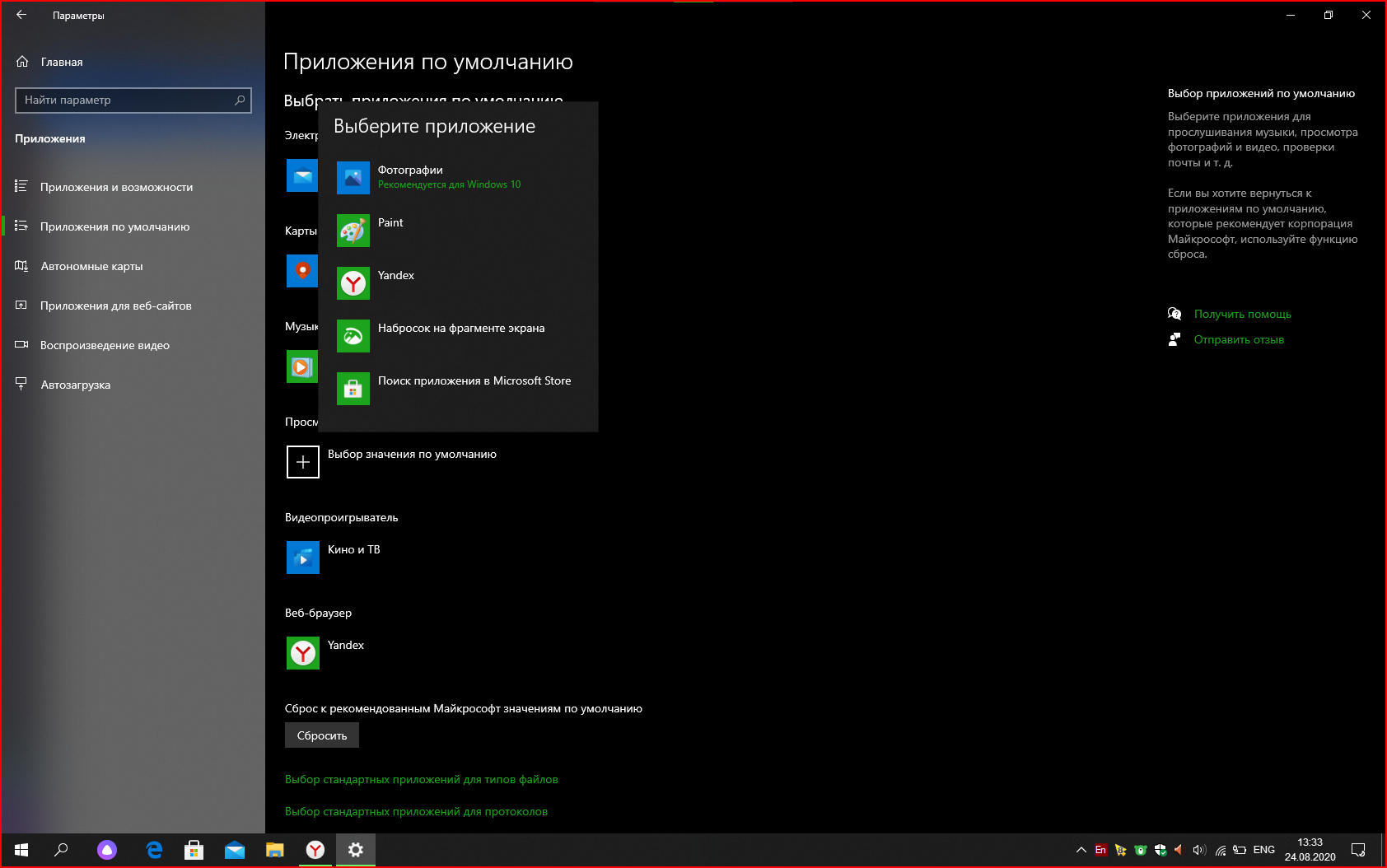Viewport: 1387px width, 868px height.
Task: Click the Maps default app icon
Action: [301, 271]
